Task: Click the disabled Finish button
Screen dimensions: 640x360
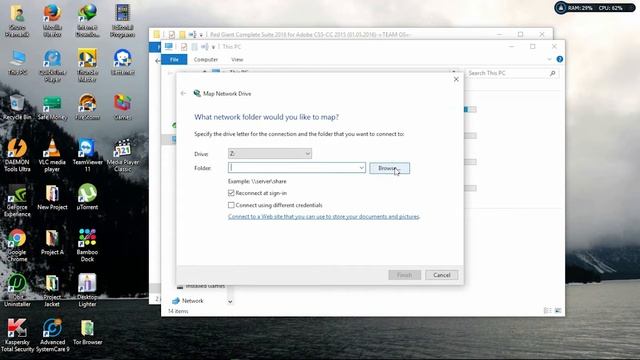Action: click(404, 275)
